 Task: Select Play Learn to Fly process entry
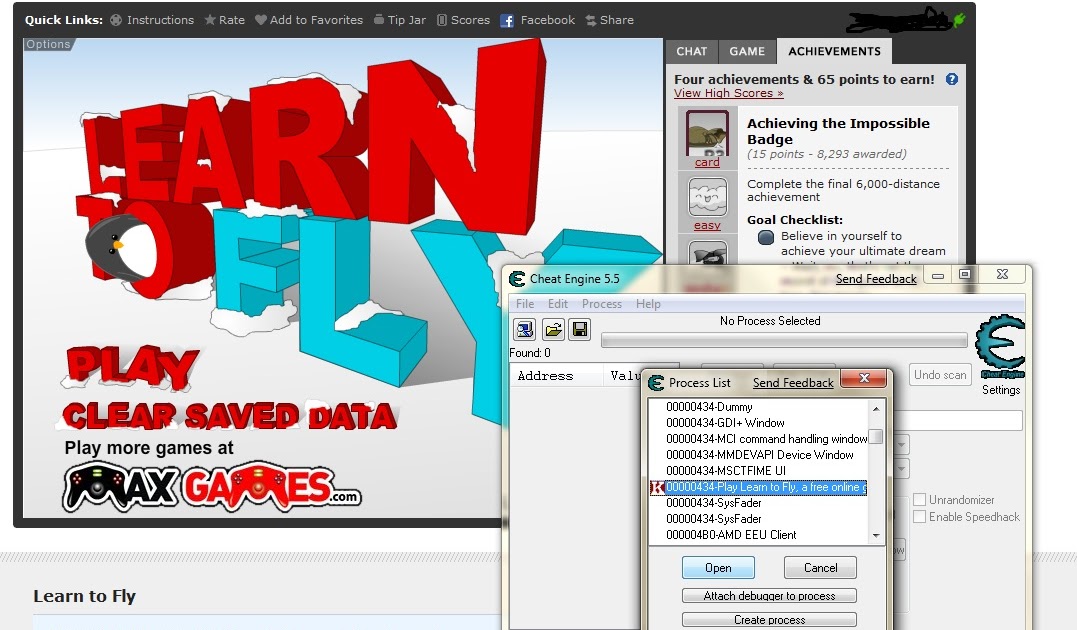[758, 487]
